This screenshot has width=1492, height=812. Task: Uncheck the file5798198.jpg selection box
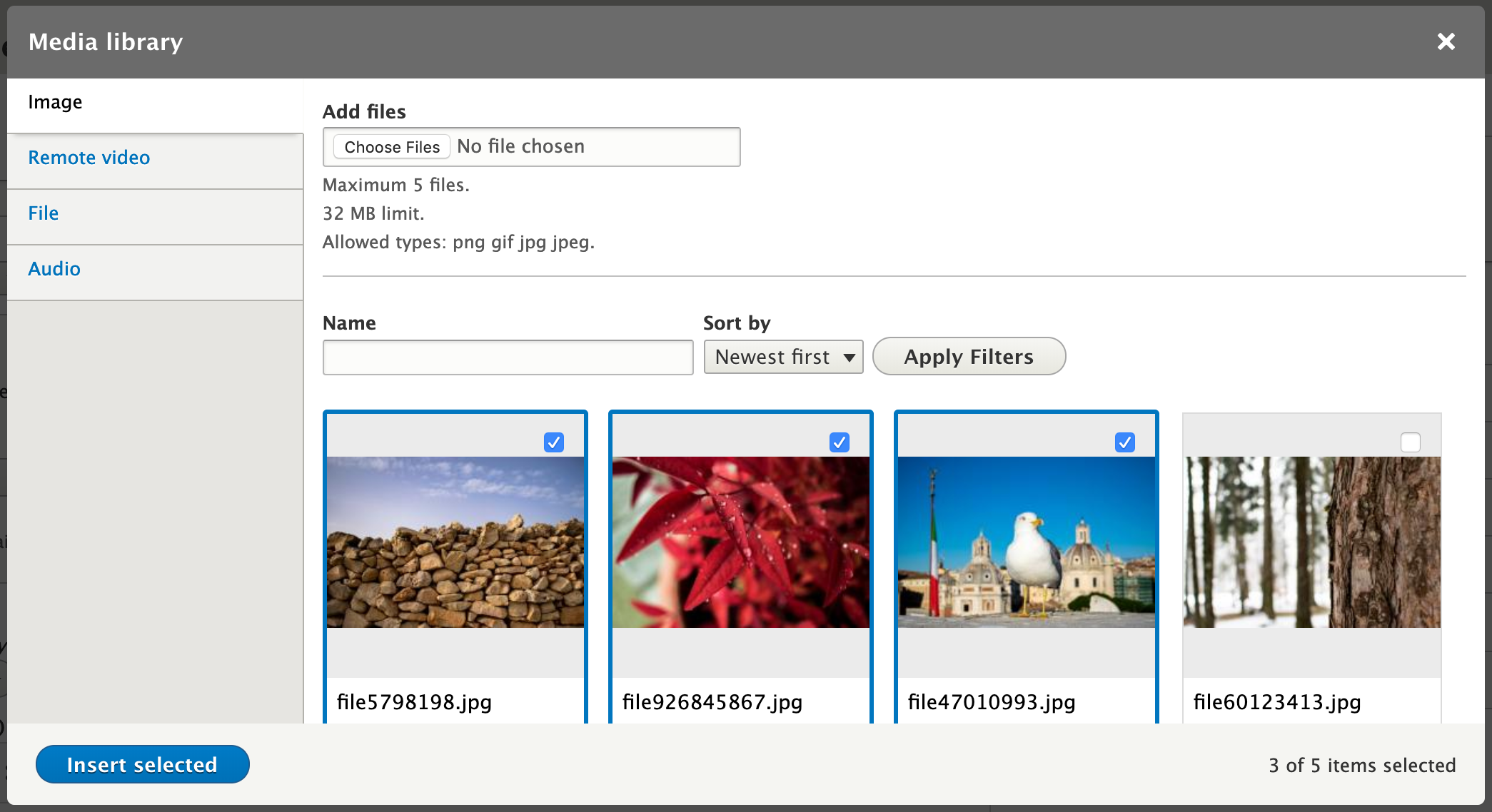555,442
